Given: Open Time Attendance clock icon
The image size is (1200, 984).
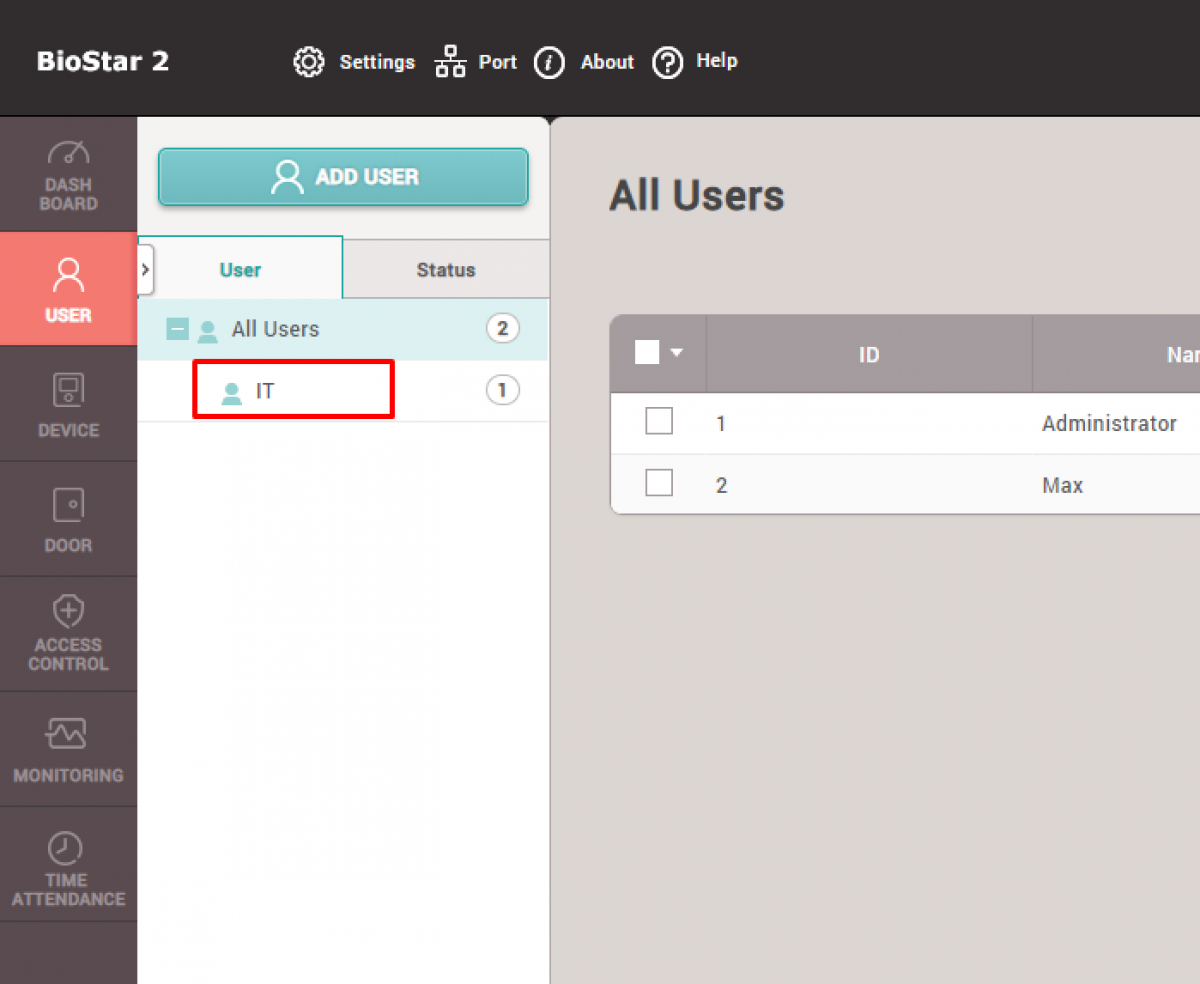Looking at the screenshot, I should coord(68,848).
